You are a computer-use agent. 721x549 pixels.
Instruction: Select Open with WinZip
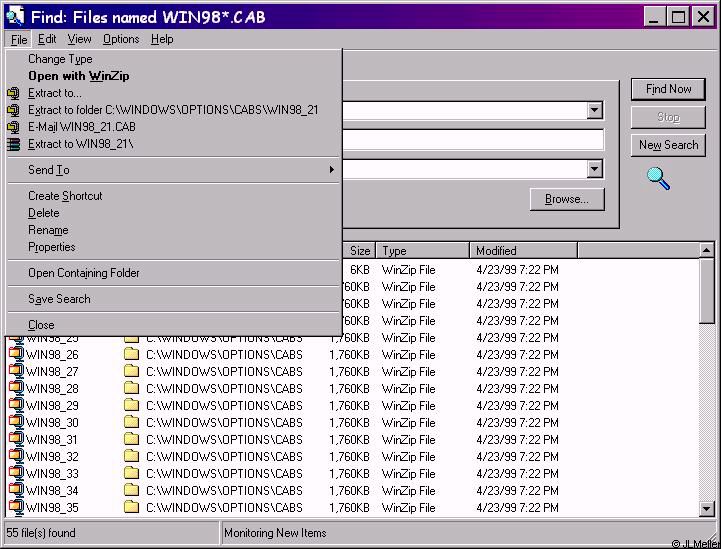[x=174, y=76]
